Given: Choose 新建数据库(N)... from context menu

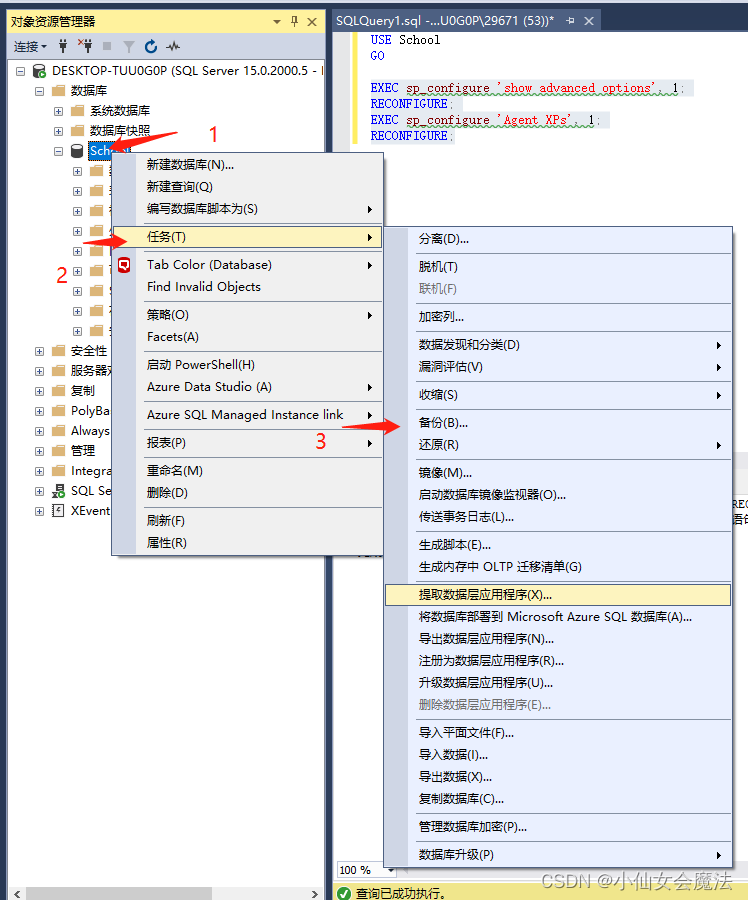Looking at the screenshot, I should point(248,165).
